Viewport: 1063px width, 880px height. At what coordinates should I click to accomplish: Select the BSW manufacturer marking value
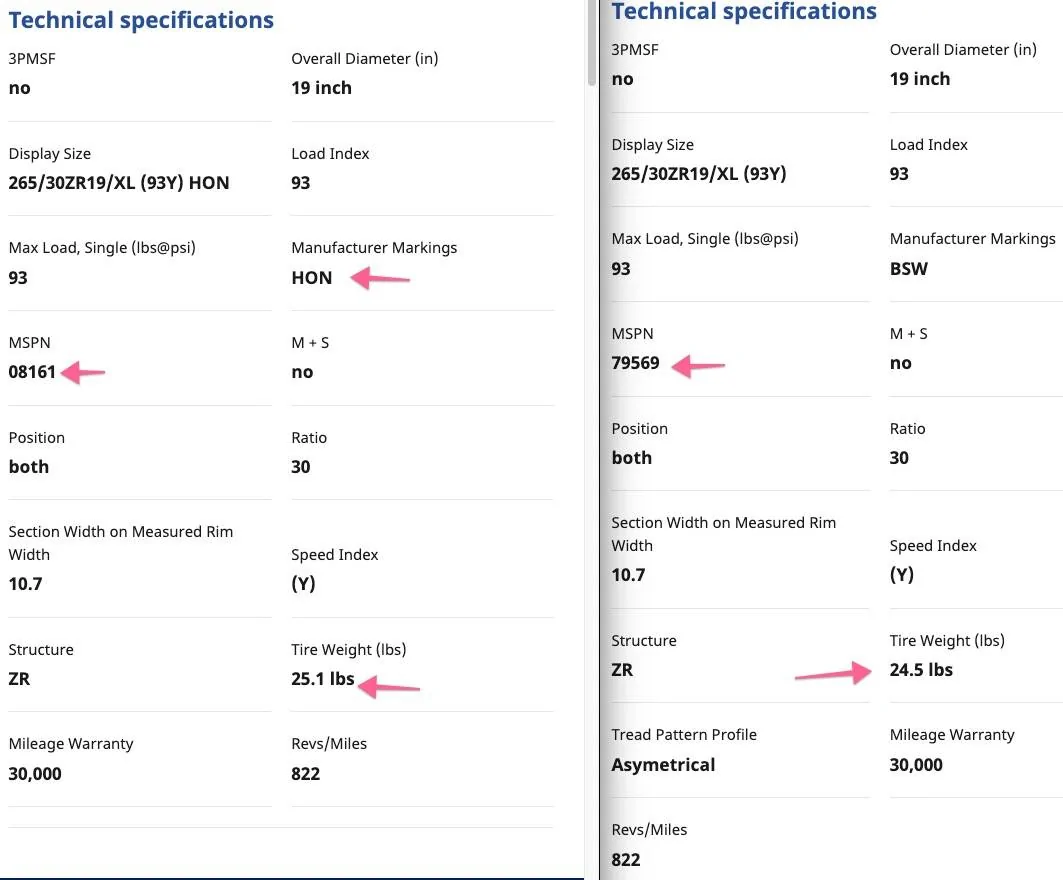[x=908, y=269]
